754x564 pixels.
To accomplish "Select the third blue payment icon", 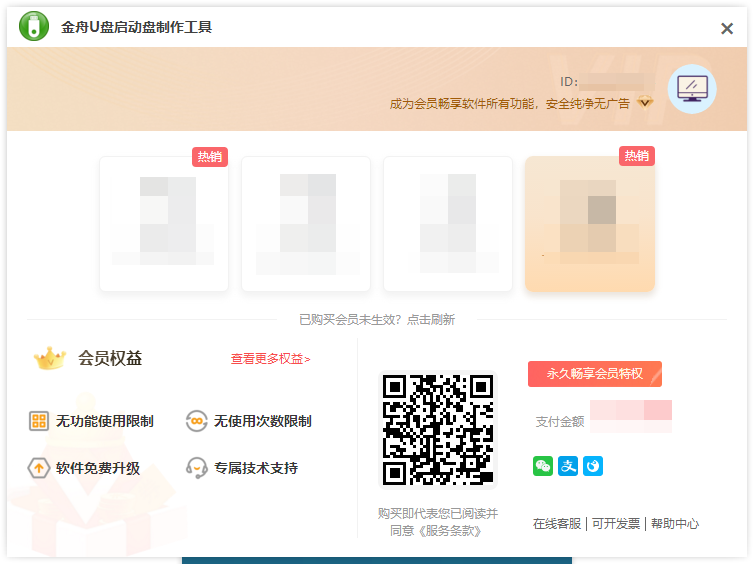I will click(x=593, y=466).
